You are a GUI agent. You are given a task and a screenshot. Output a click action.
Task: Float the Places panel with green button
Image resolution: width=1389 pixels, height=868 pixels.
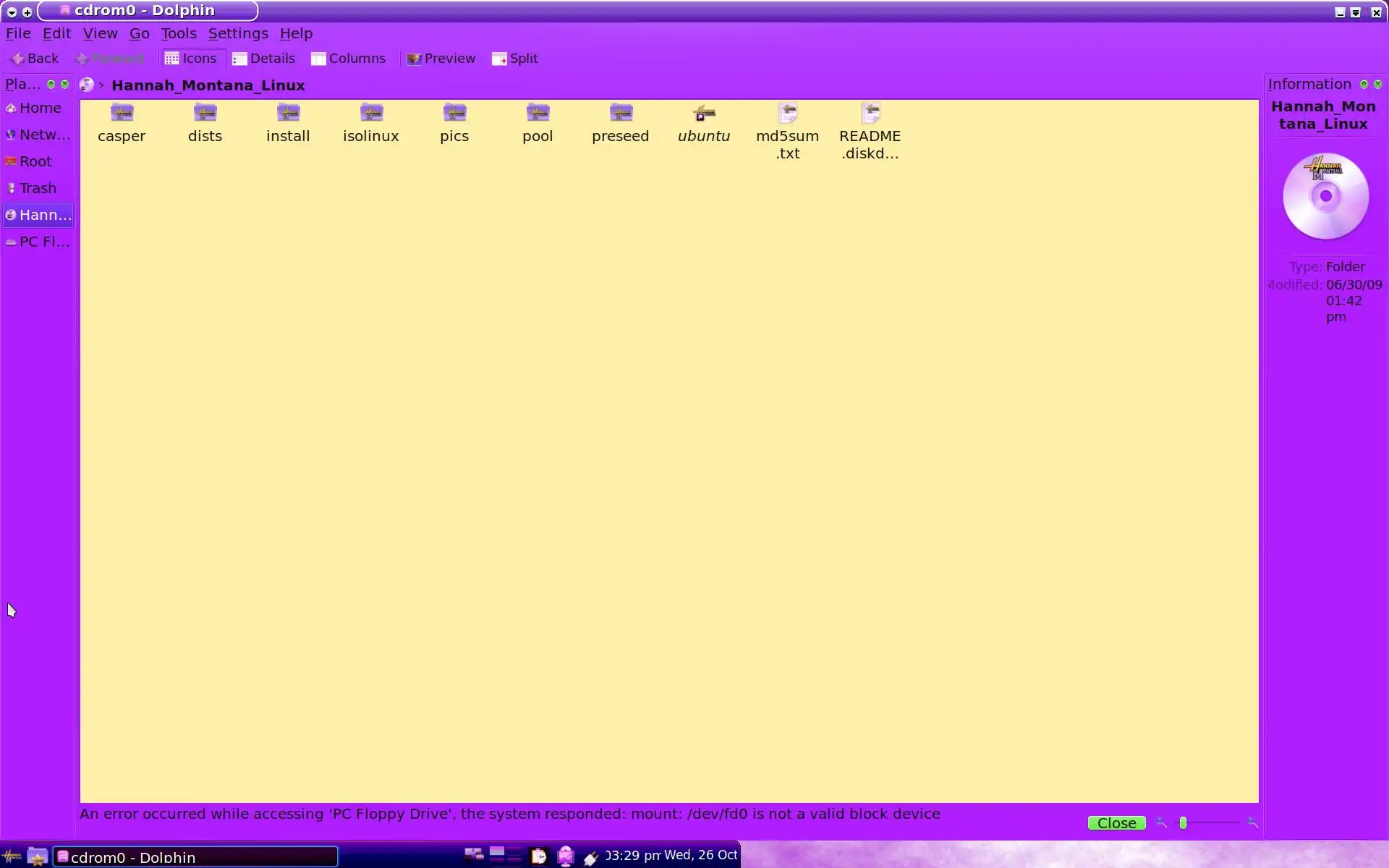point(51,85)
